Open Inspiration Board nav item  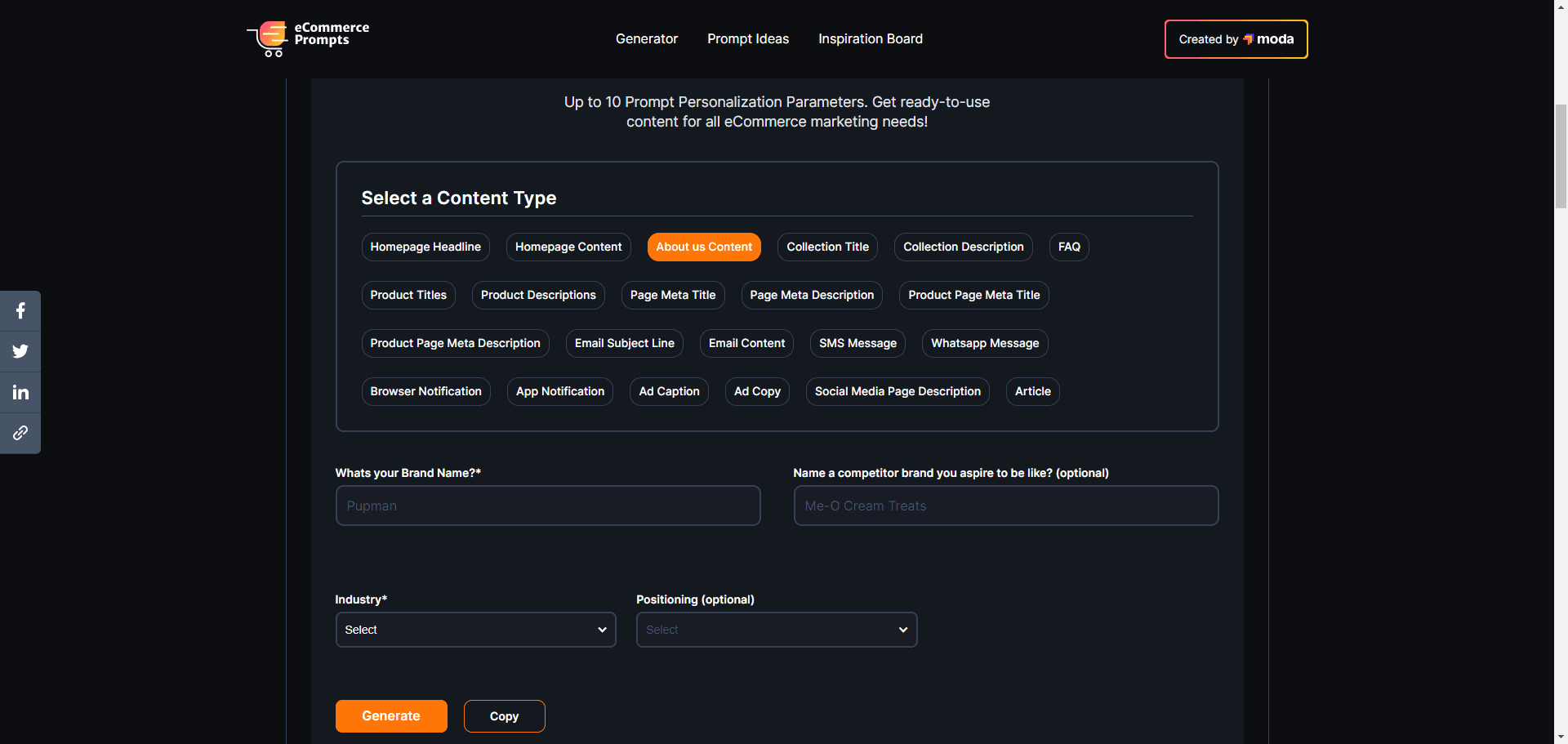point(871,38)
